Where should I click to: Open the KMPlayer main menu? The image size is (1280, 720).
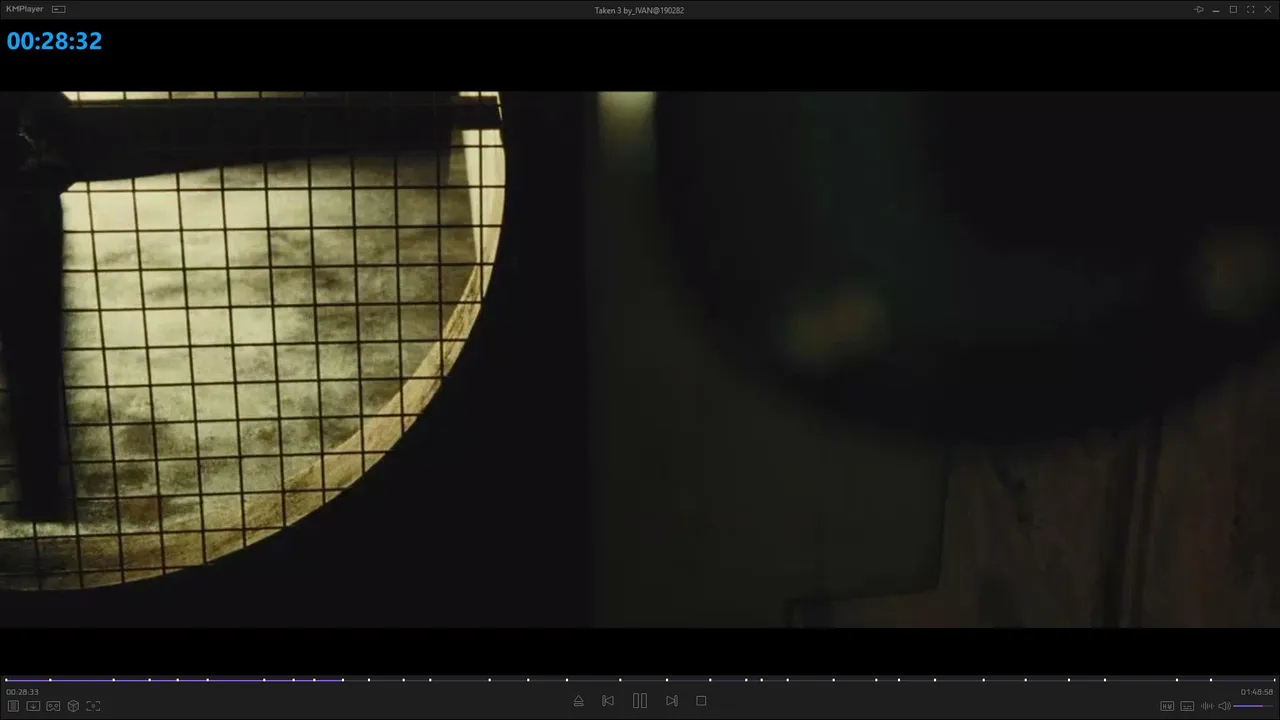pos(25,9)
